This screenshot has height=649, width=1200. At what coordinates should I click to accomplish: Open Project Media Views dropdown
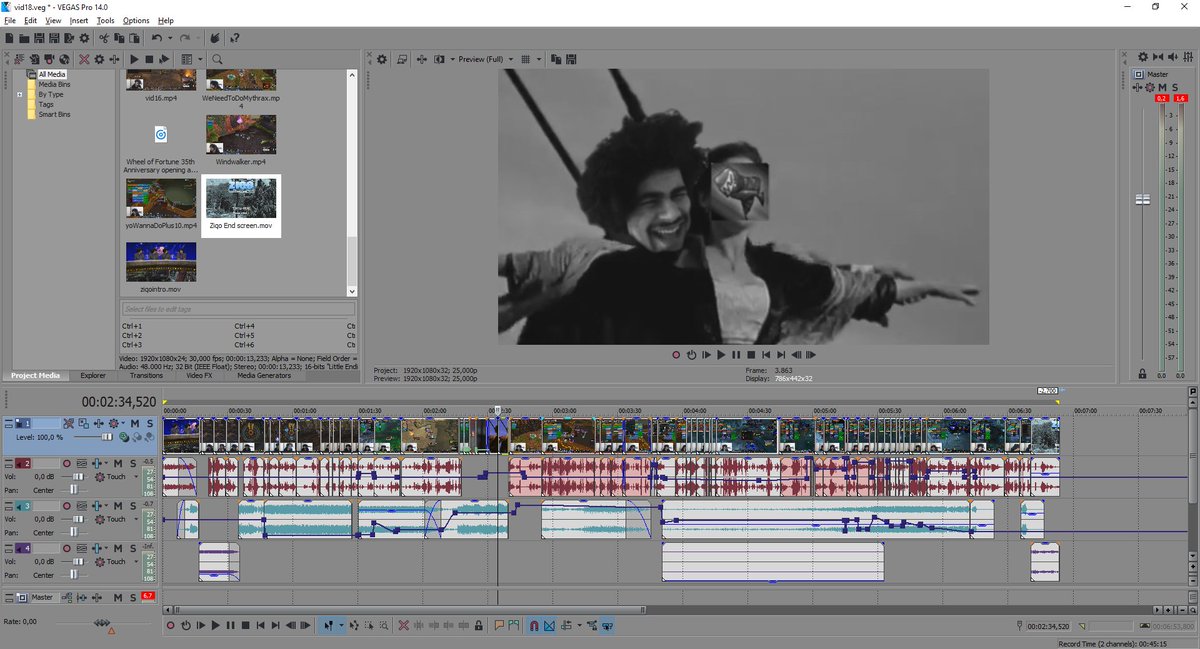200,59
